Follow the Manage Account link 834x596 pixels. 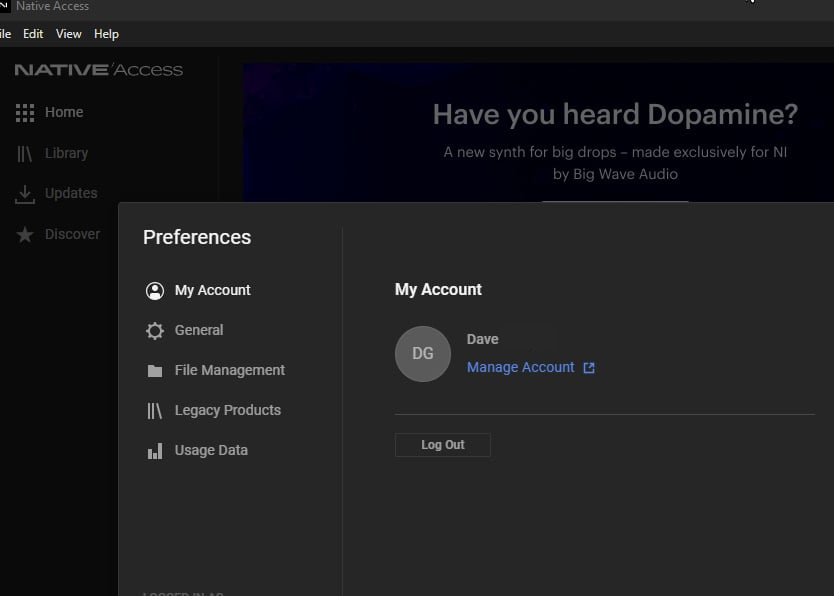[520, 368]
